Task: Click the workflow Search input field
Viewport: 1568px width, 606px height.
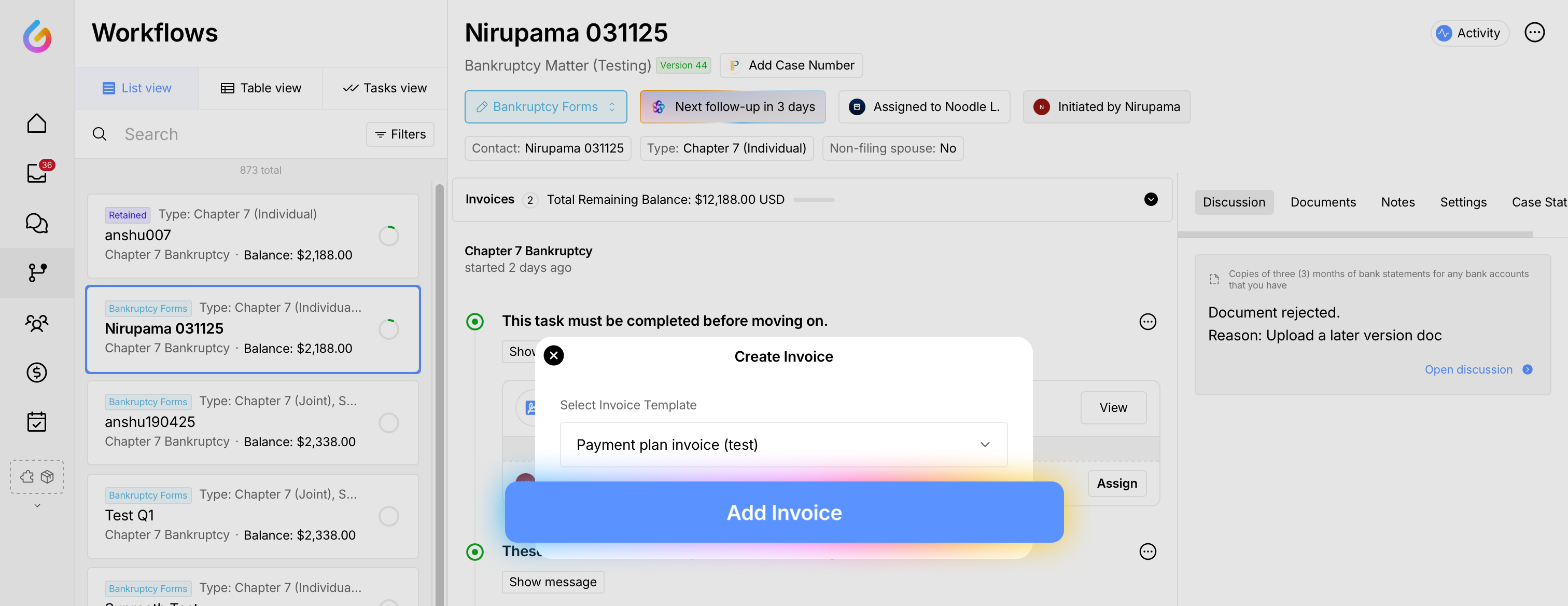Action: tap(237, 134)
